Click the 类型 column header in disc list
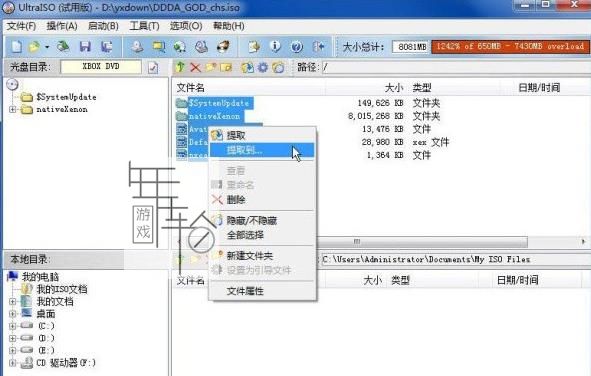591x376 pixels. point(422,88)
